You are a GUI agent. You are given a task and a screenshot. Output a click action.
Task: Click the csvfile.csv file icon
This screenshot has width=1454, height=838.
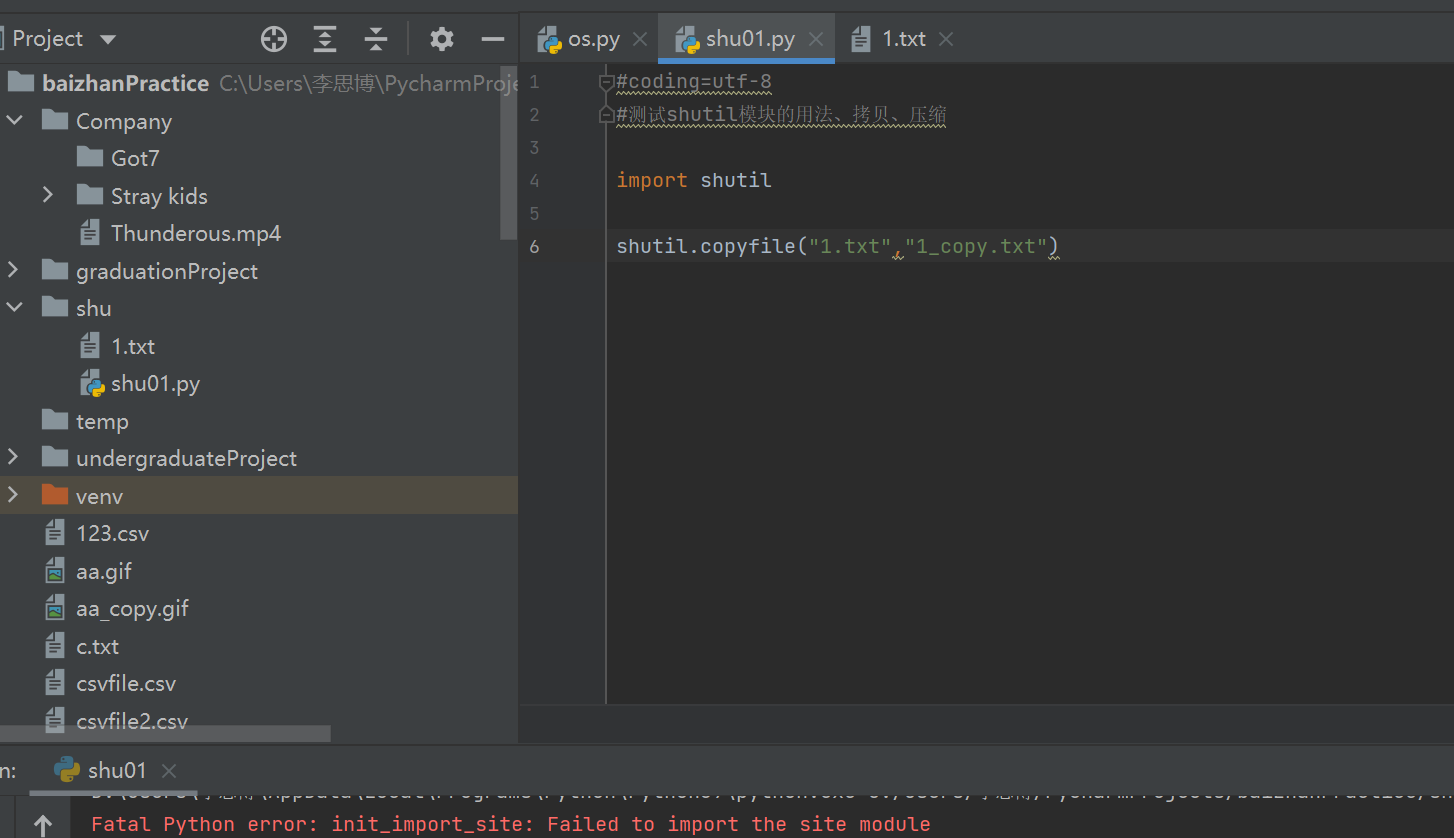pos(56,683)
